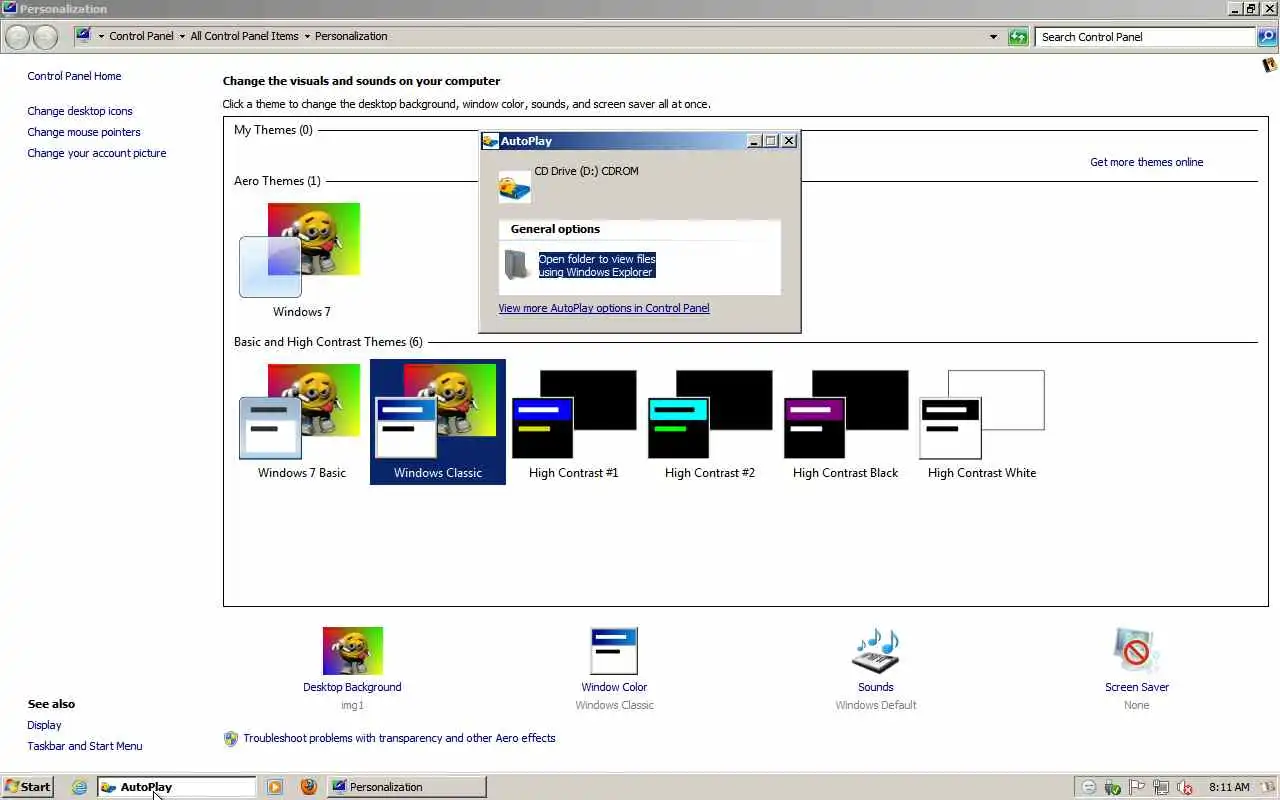1280x800 pixels.
Task: Close the AutoPlay dialog
Action: [x=789, y=141]
